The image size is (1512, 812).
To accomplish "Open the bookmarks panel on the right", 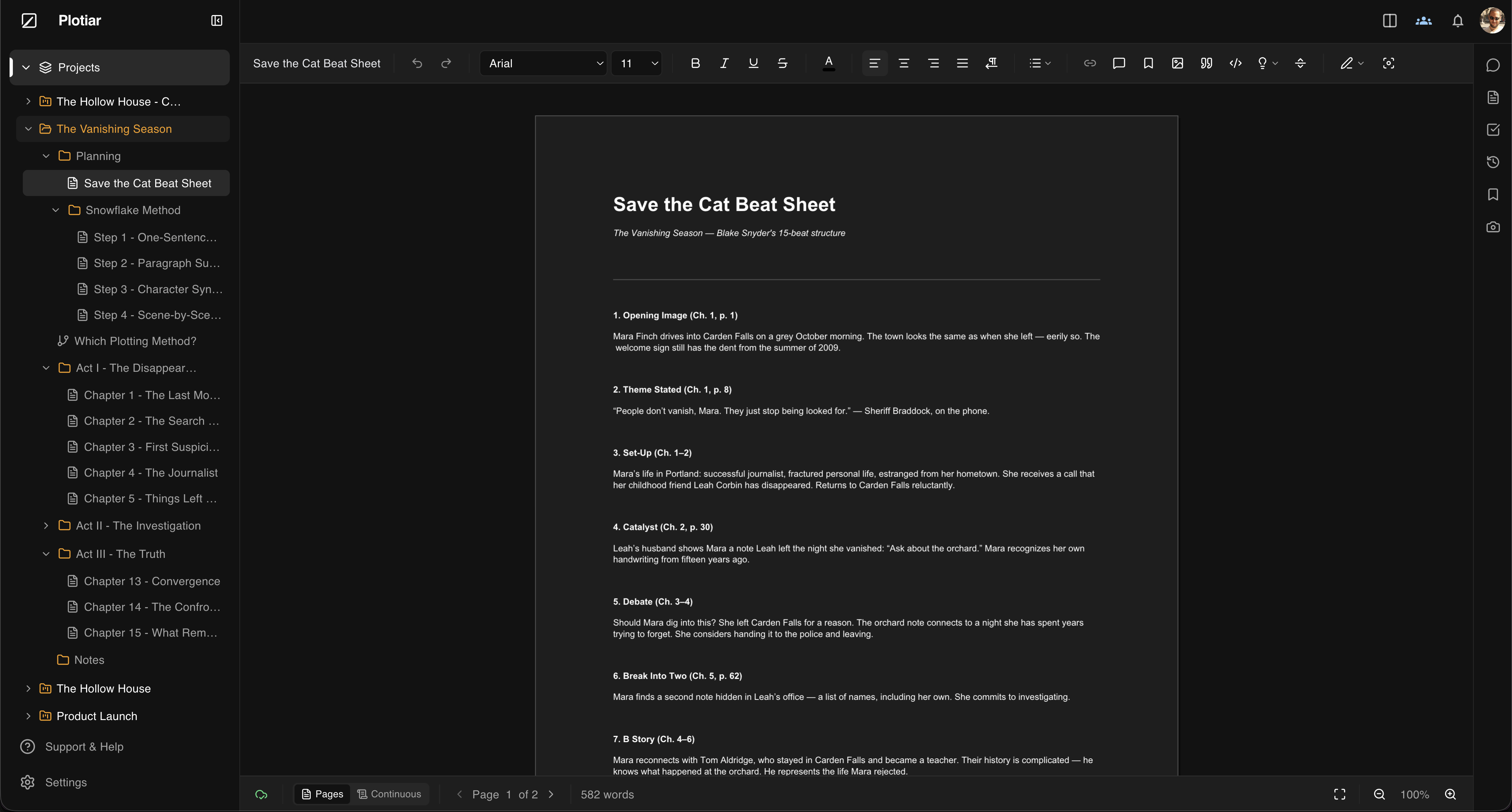I will [1493, 194].
